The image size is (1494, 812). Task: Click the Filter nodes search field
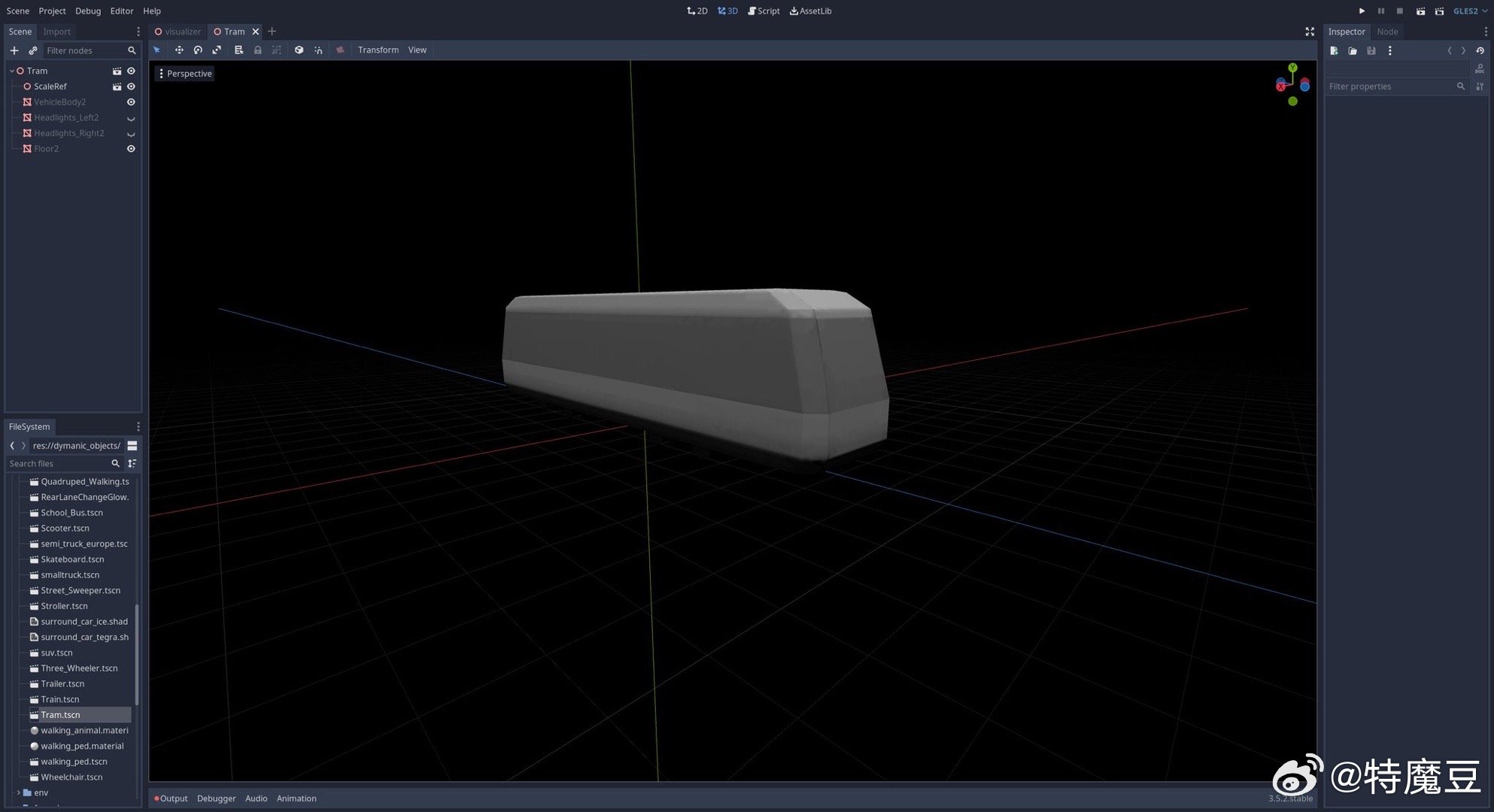(84, 50)
